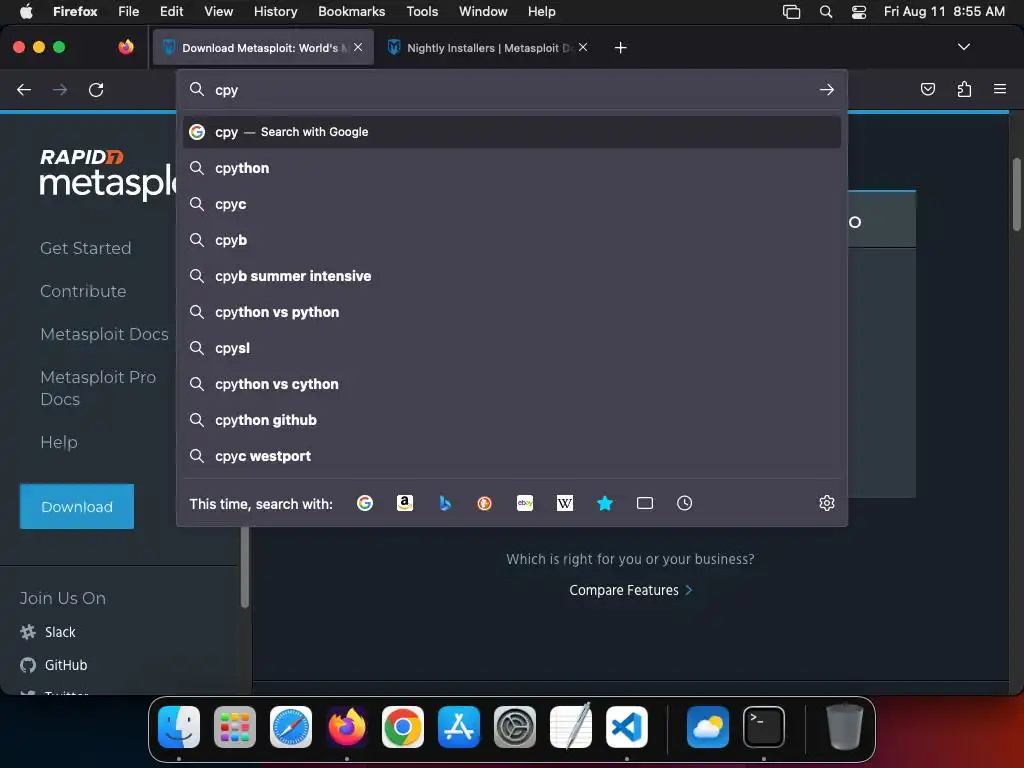Select 'cpyb summer intensive' suggestion
The height and width of the screenshot is (768, 1024).
[512, 276]
